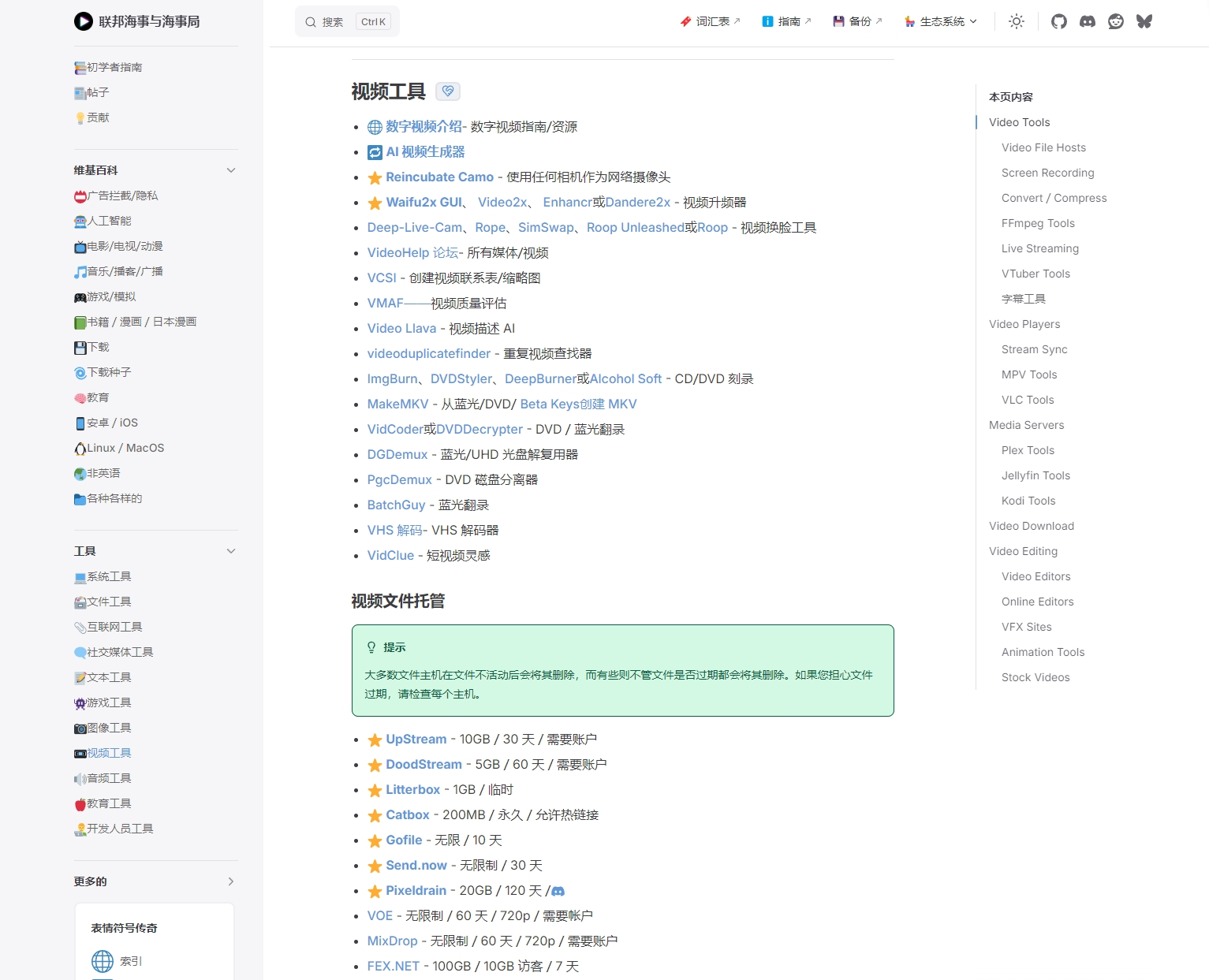
Task: Open the Reddit icon in header
Action: point(1116,21)
